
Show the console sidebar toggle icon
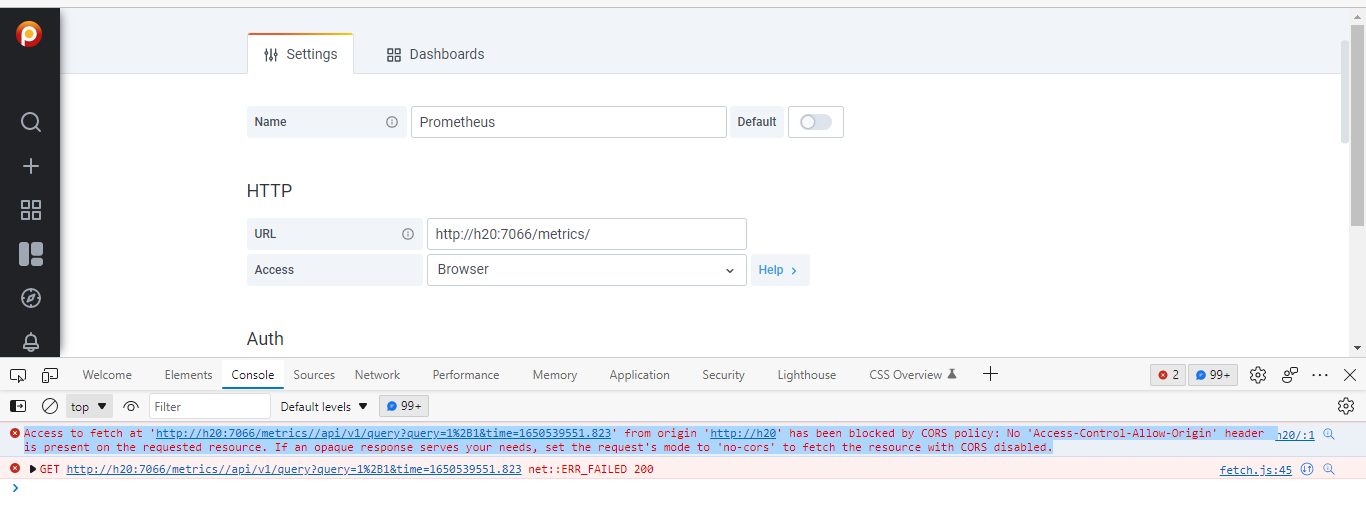point(18,406)
